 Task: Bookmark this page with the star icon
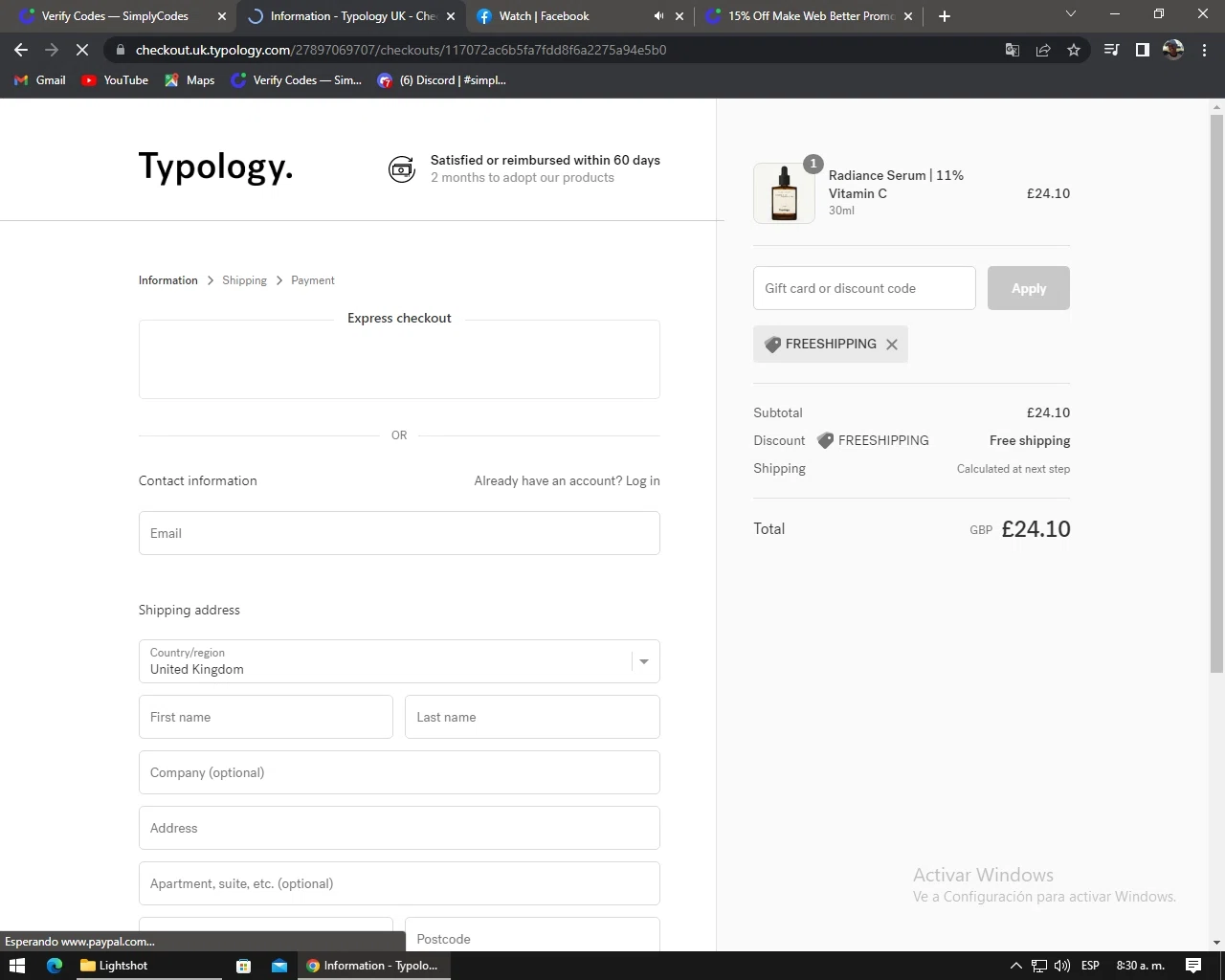coord(1074,50)
